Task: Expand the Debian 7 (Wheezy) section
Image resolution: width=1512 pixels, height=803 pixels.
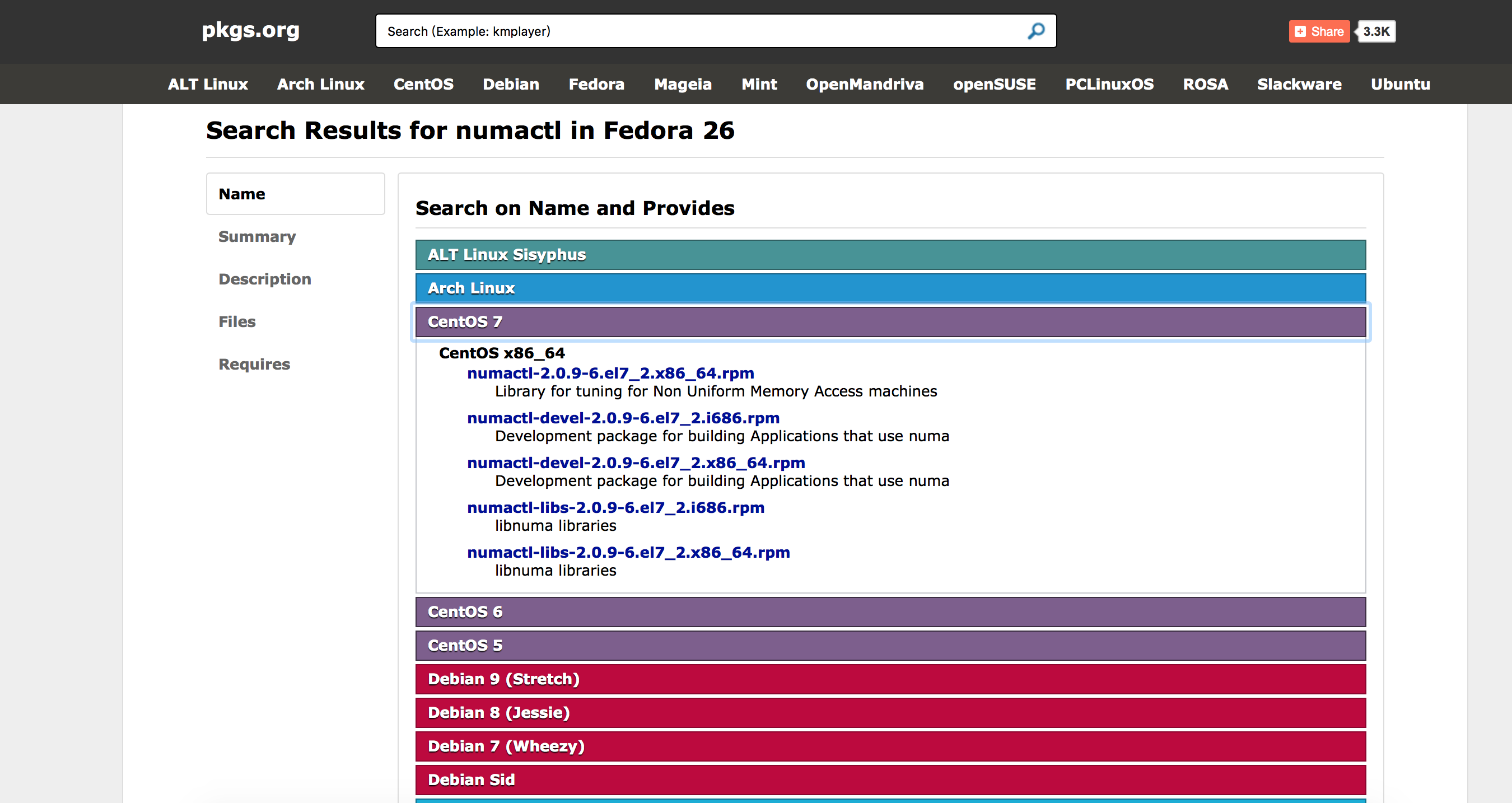Action: (x=890, y=746)
